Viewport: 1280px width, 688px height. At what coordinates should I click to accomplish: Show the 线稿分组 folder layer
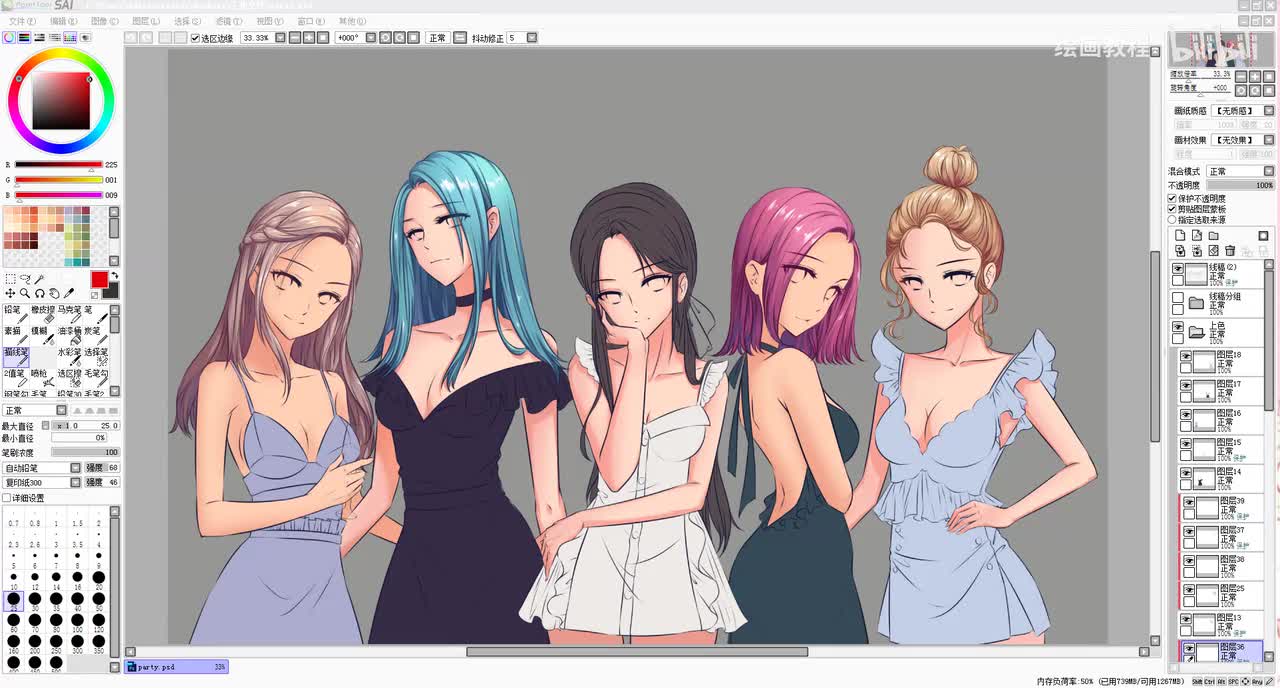point(1178,297)
